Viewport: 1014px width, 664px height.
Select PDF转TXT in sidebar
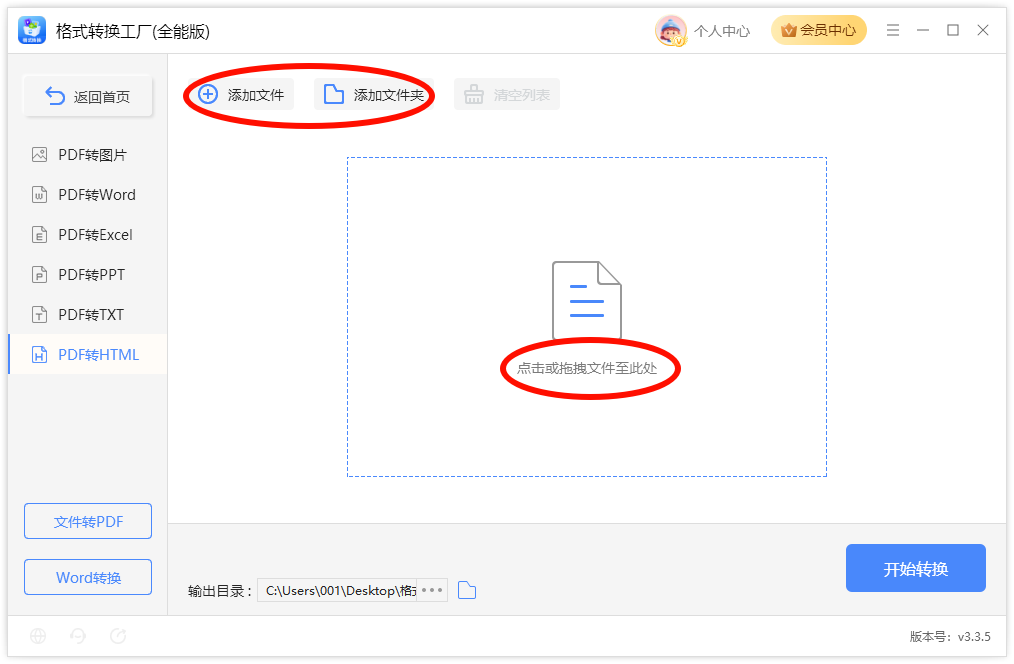click(87, 315)
